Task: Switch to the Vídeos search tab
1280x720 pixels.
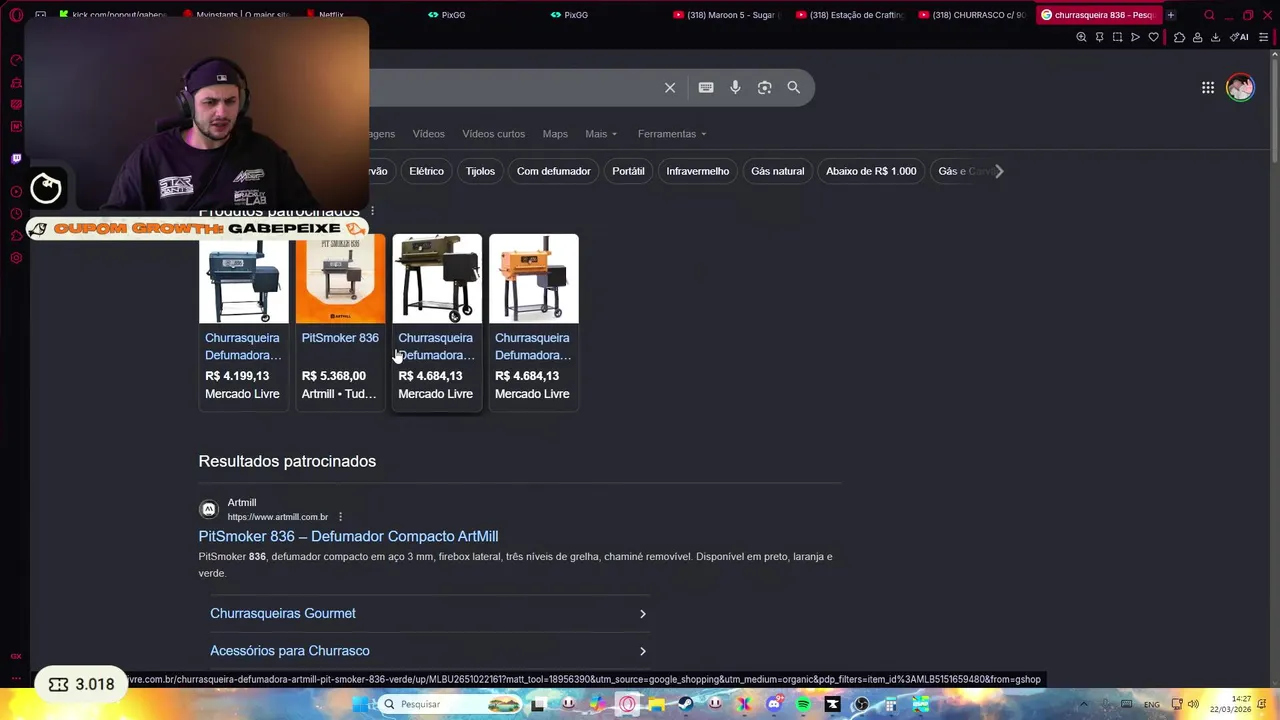Action: pyautogui.click(x=428, y=134)
